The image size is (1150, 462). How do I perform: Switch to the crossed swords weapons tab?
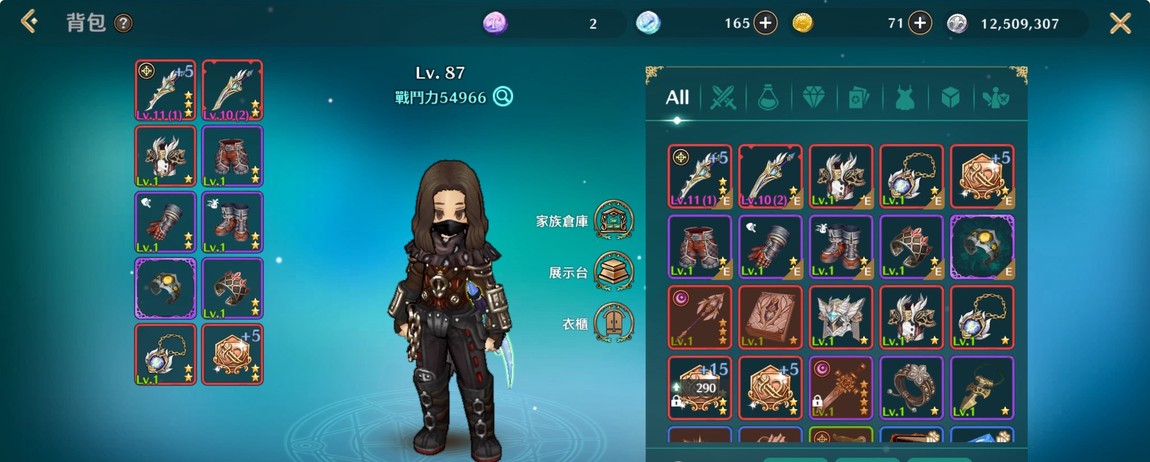pos(723,97)
